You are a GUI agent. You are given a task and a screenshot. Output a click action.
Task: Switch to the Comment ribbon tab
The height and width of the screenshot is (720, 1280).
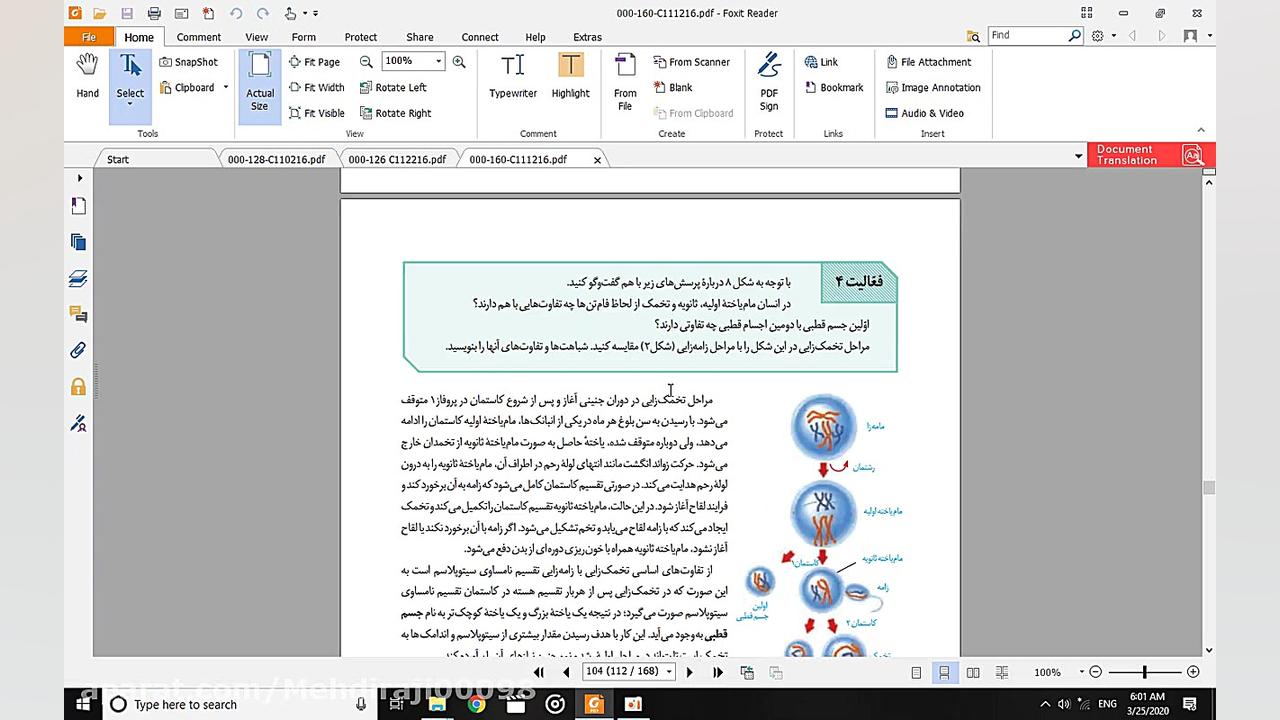click(x=199, y=37)
